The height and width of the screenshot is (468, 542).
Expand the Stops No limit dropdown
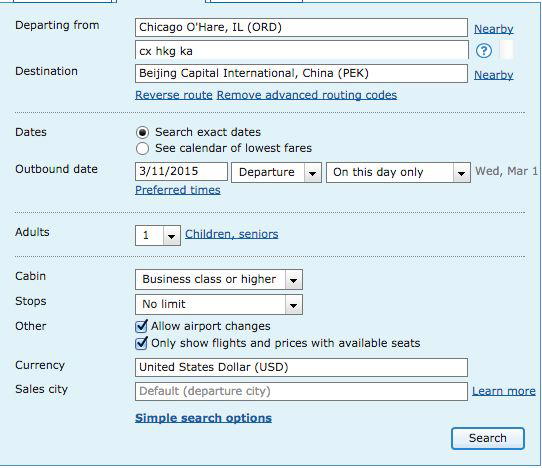(219, 305)
